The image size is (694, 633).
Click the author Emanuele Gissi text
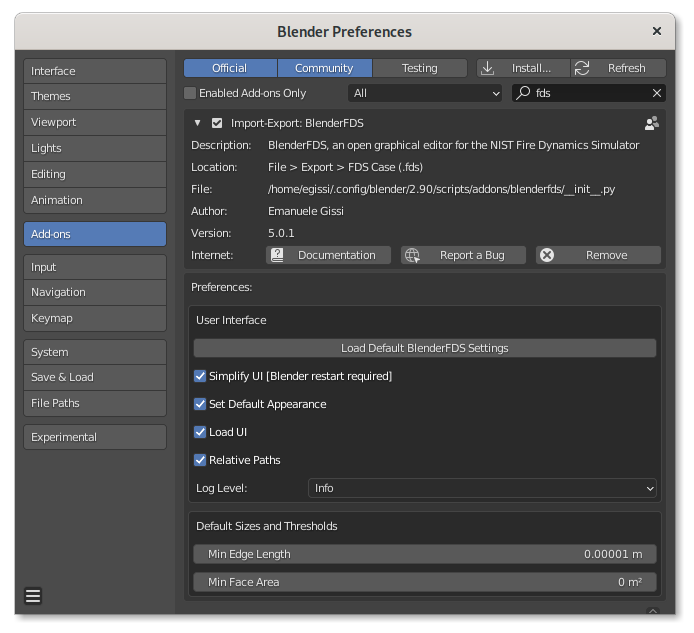coord(306,211)
